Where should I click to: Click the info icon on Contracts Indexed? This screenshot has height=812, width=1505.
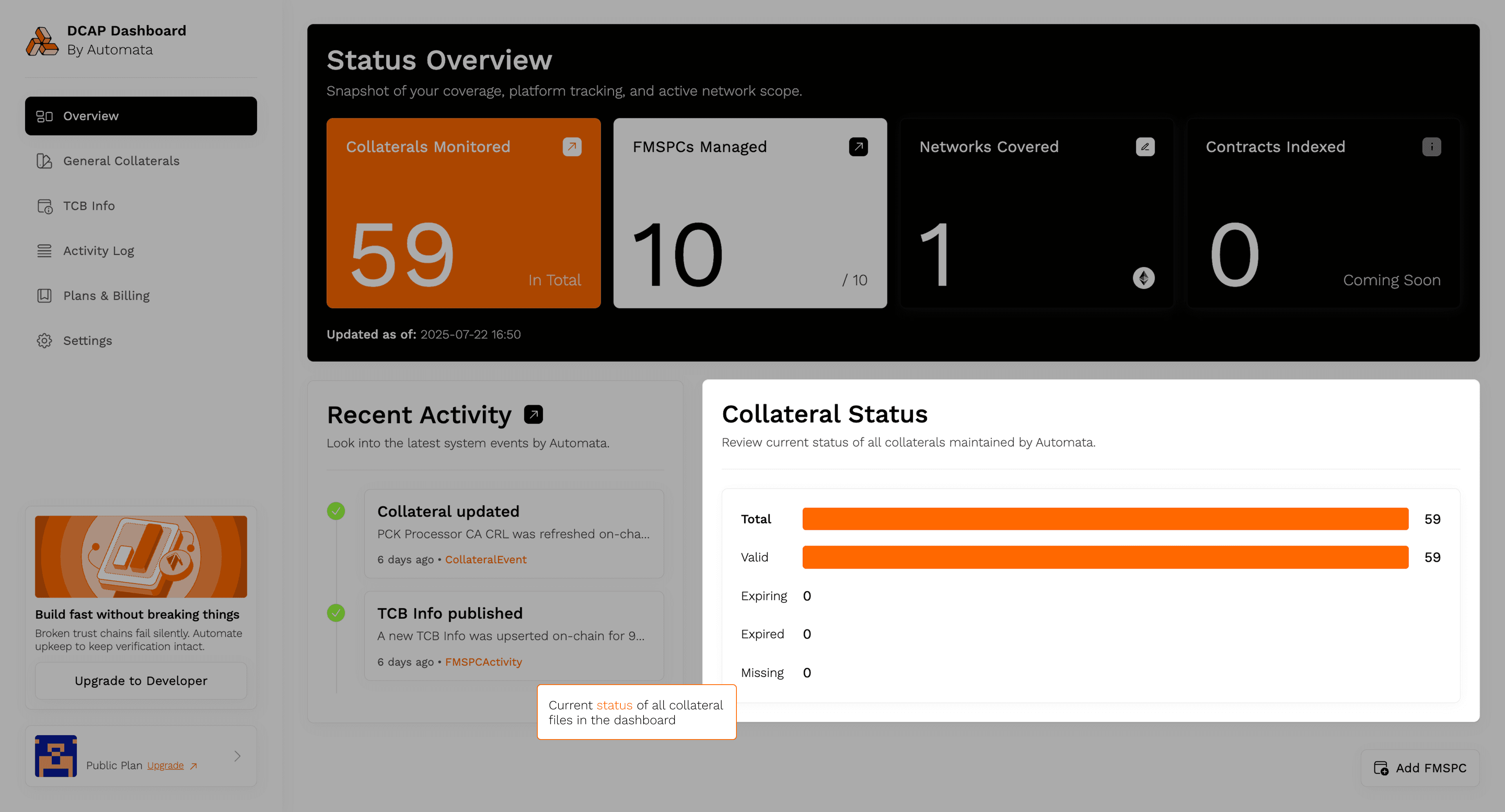tap(1432, 147)
